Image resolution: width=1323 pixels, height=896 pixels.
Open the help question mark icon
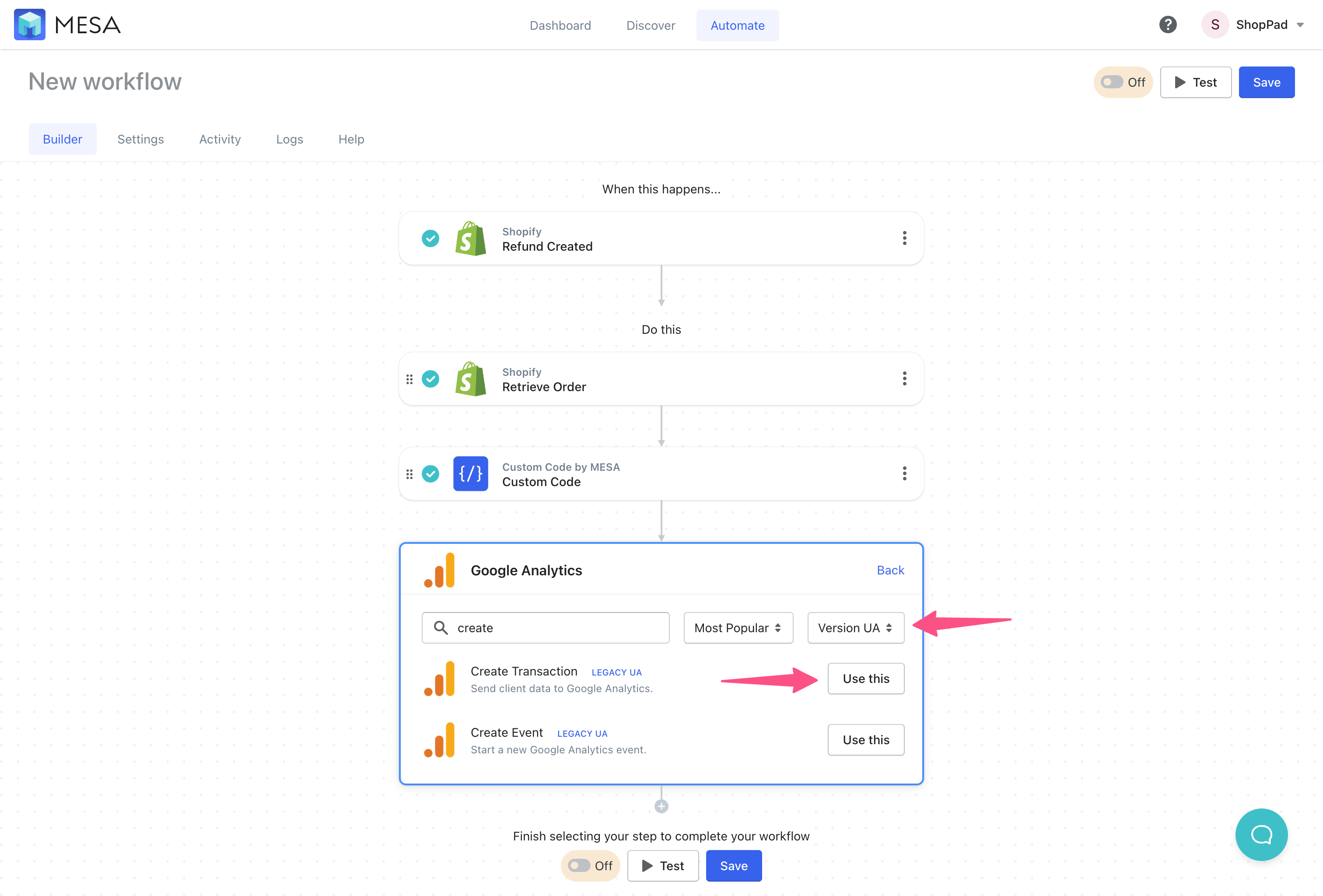coord(1168,24)
